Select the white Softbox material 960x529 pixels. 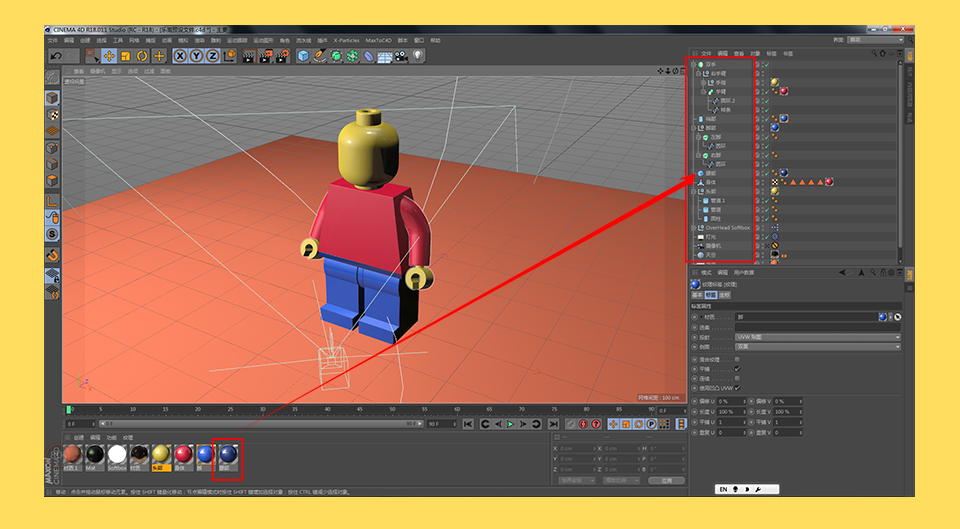click(117, 456)
